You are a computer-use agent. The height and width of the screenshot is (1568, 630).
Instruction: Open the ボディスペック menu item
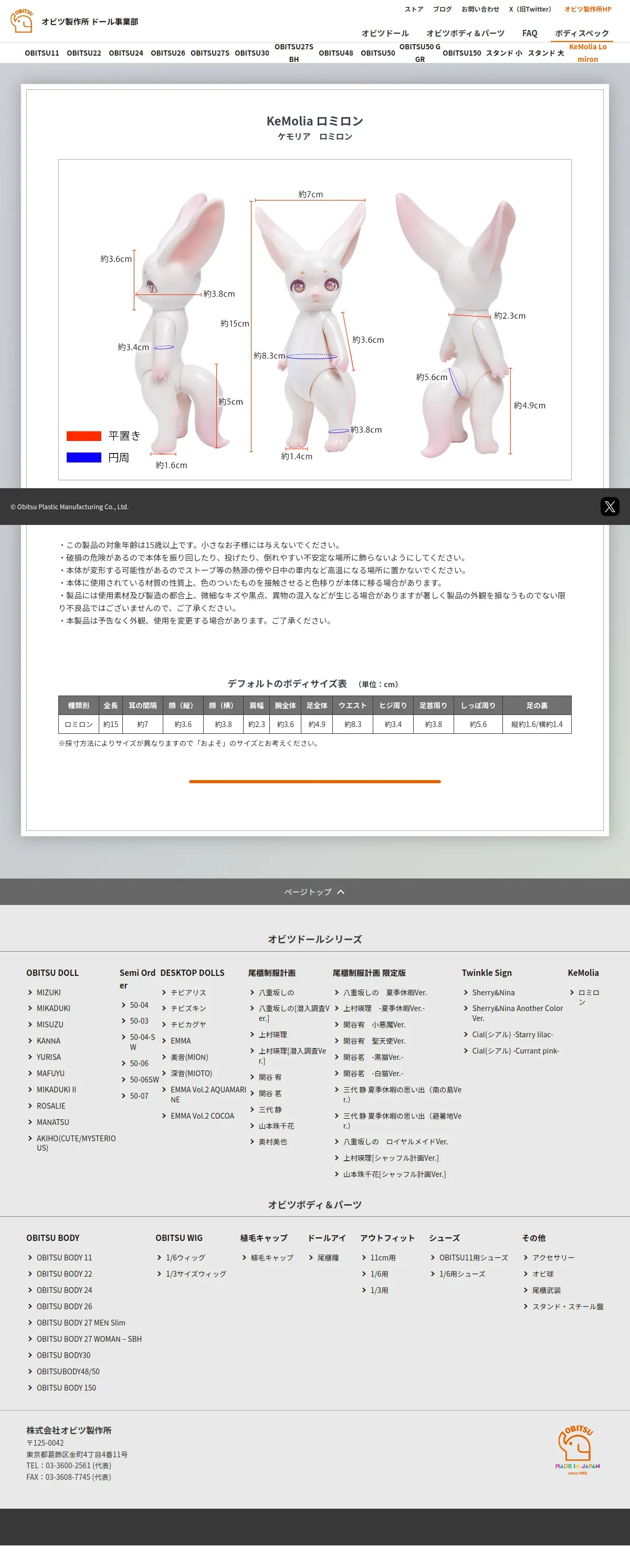click(x=581, y=33)
